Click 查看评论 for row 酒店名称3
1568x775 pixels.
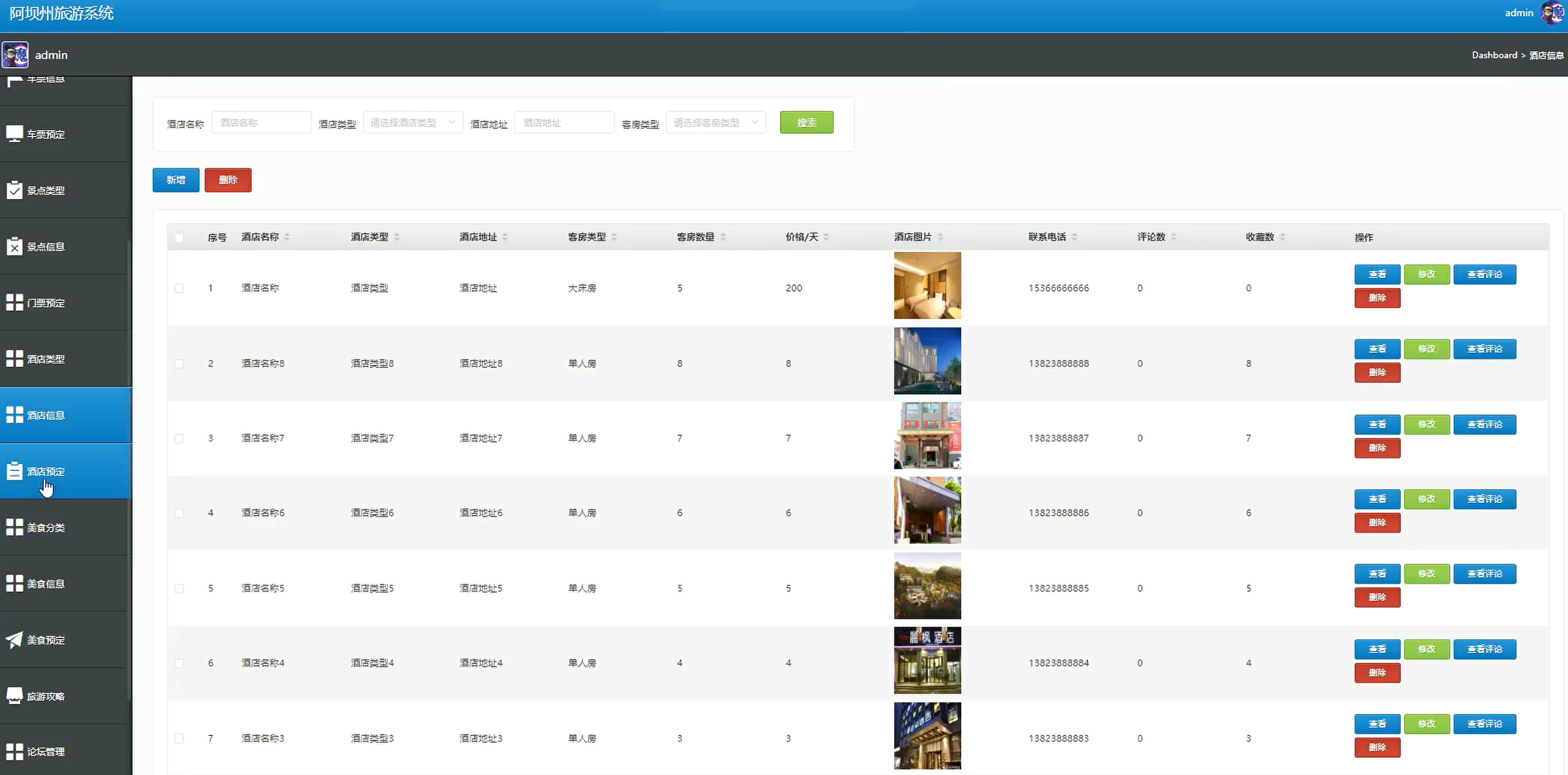click(x=1485, y=724)
